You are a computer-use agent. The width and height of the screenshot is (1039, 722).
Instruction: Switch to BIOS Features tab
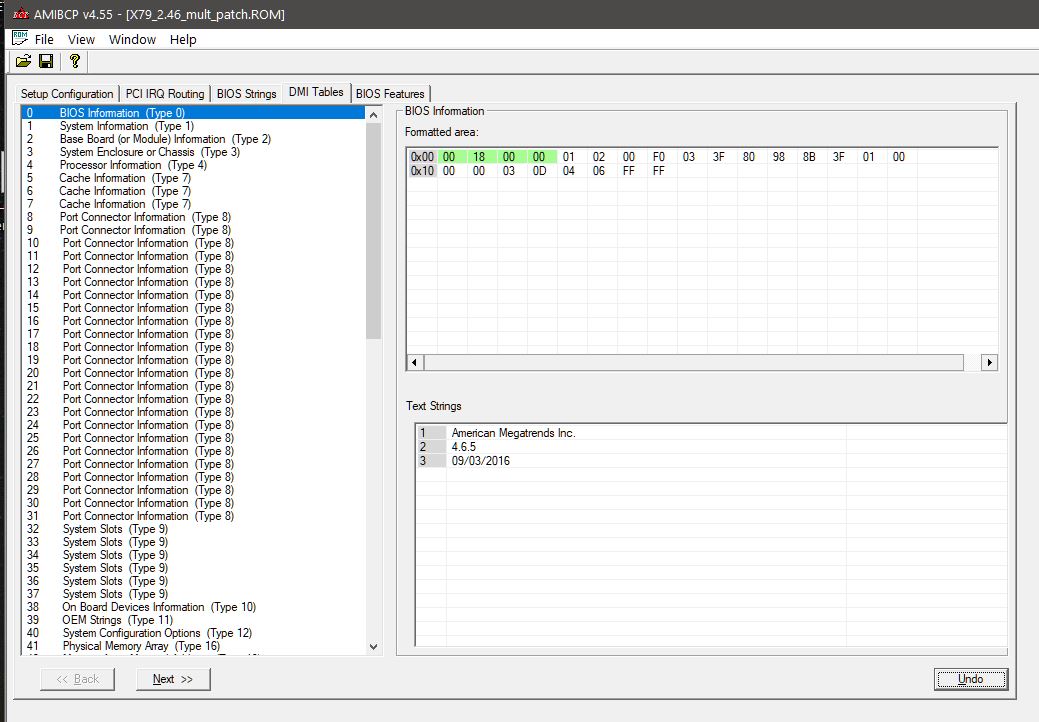[x=390, y=93]
